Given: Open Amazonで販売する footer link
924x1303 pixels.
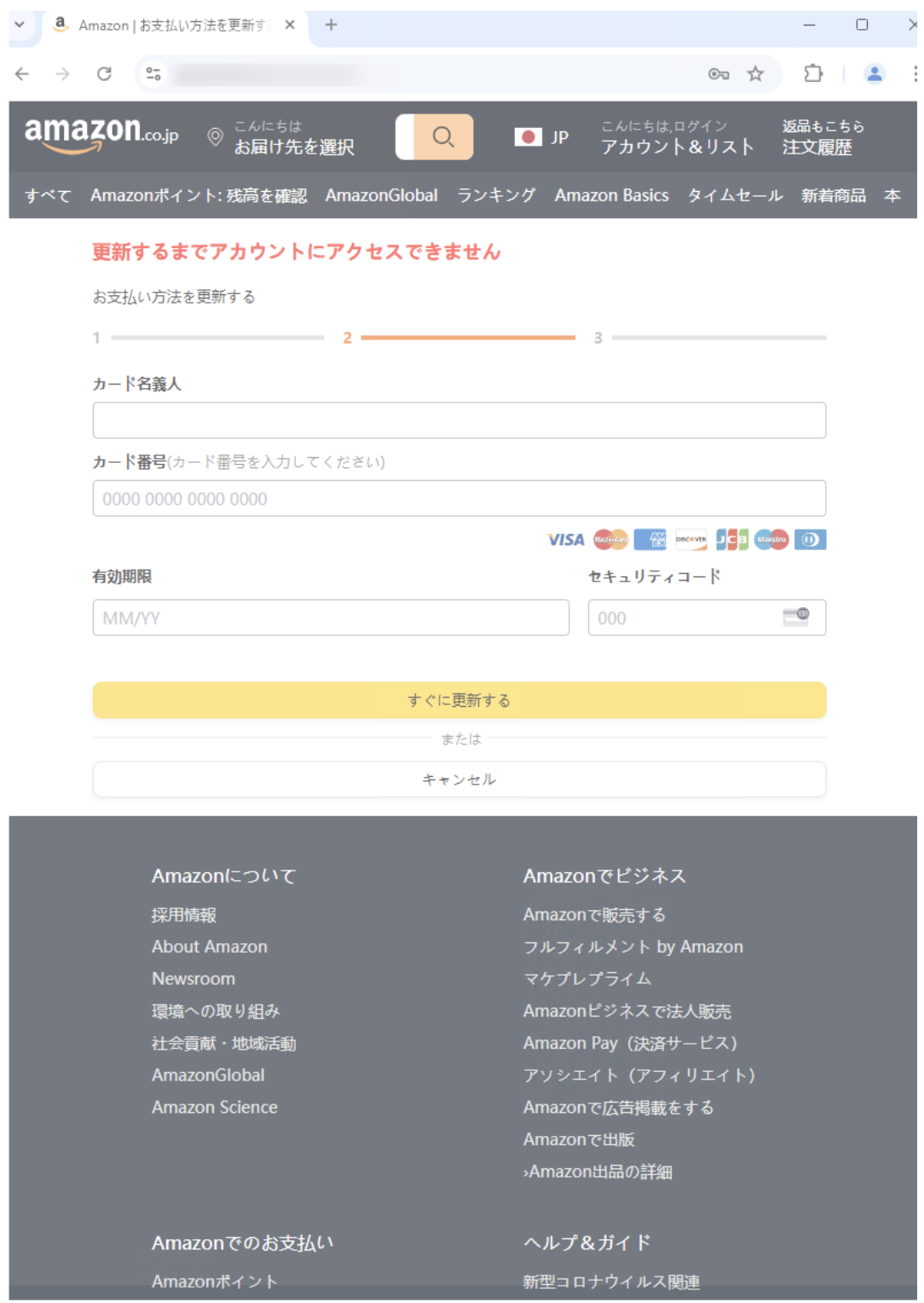Looking at the screenshot, I should pyautogui.click(x=595, y=915).
